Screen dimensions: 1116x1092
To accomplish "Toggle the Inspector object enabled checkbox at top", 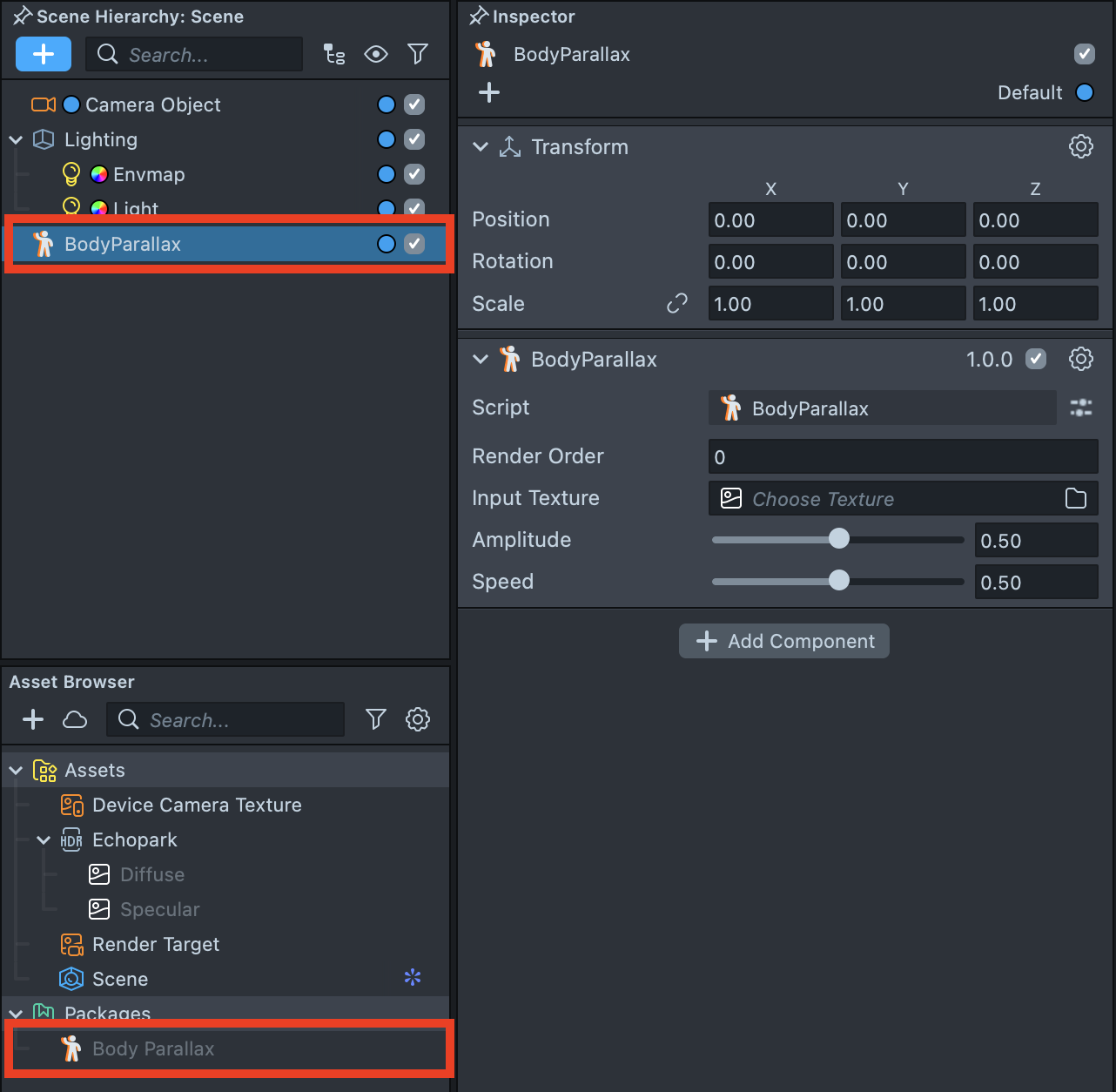I will coord(1085,54).
